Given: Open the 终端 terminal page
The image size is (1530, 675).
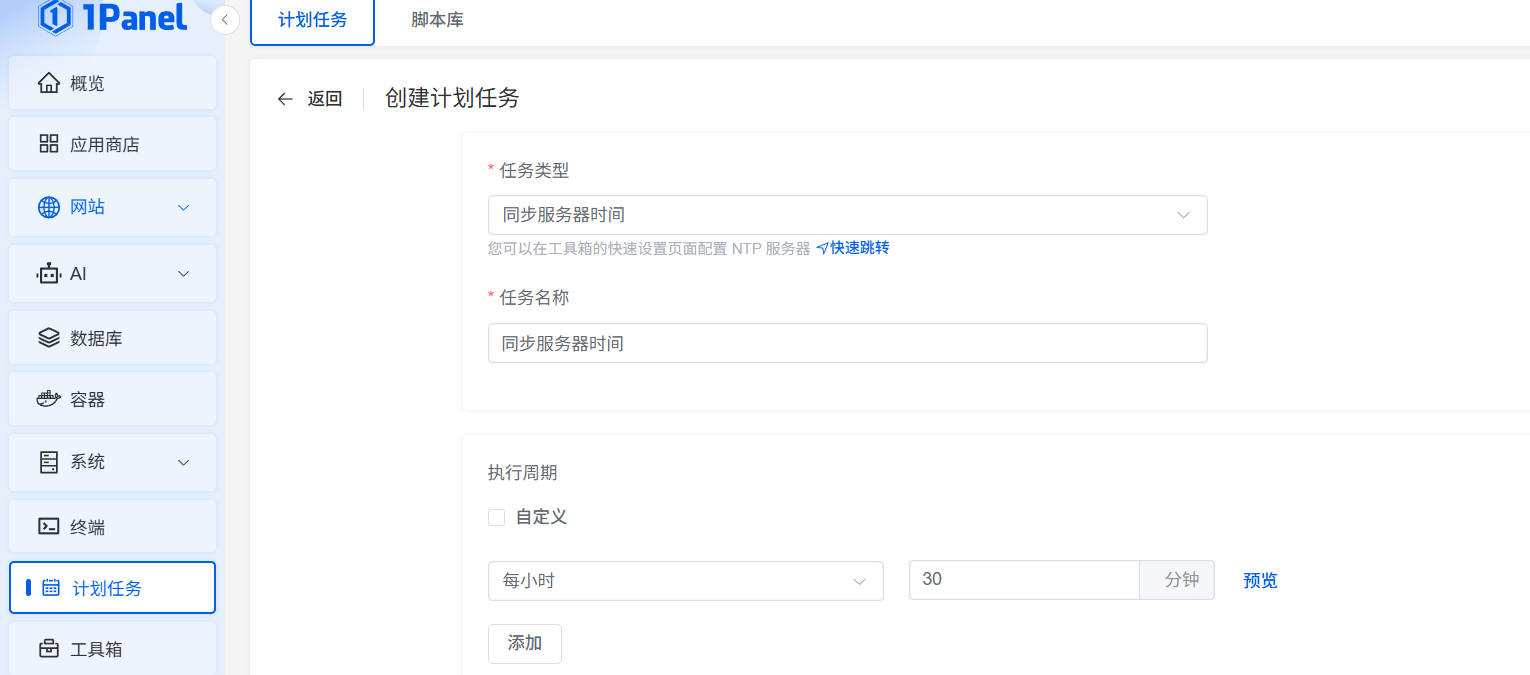Looking at the screenshot, I should tap(112, 526).
